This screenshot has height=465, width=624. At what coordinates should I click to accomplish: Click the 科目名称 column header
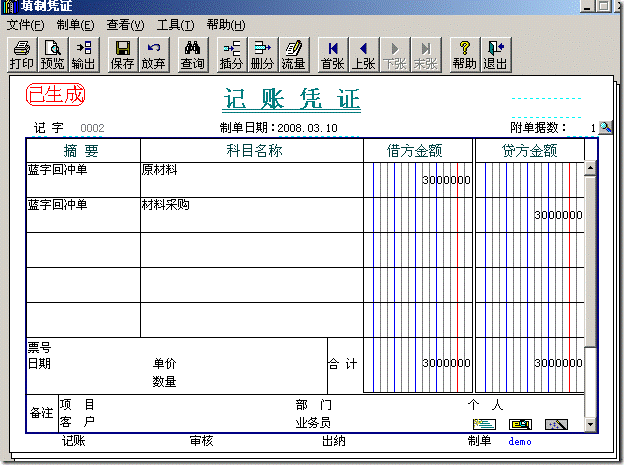click(x=254, y=150)
